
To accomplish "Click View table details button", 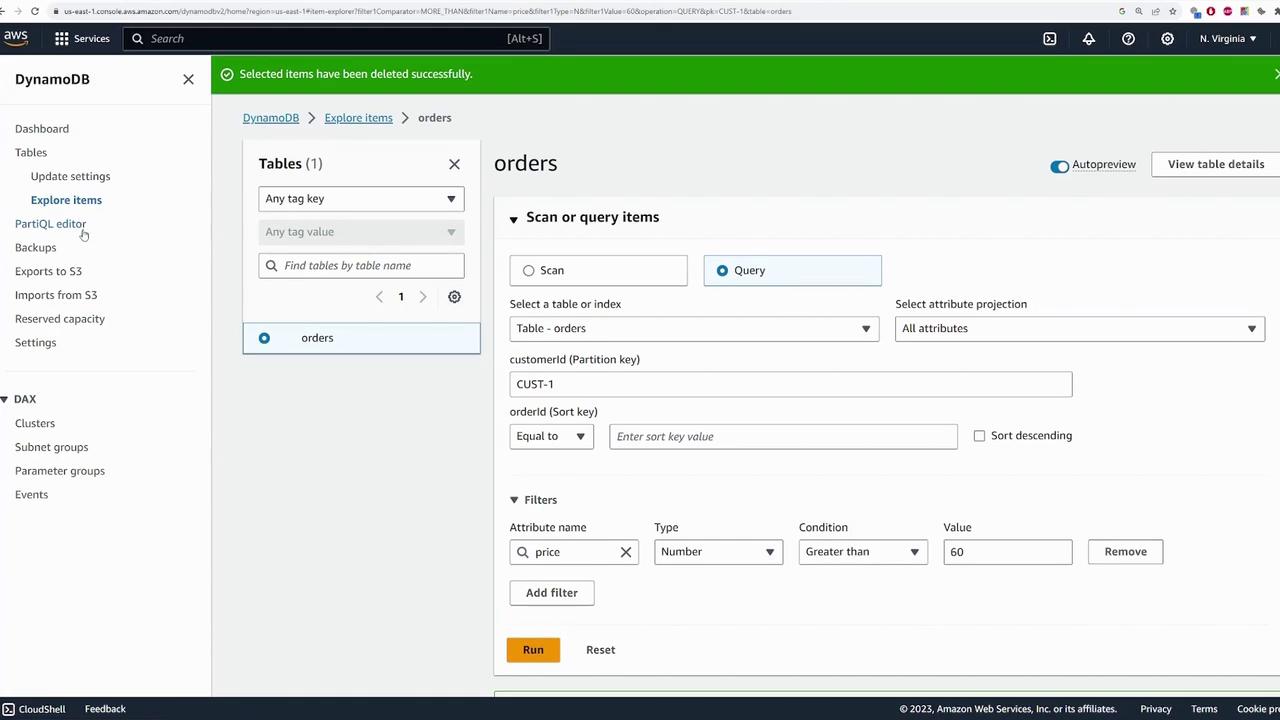I will point(1216,164).
